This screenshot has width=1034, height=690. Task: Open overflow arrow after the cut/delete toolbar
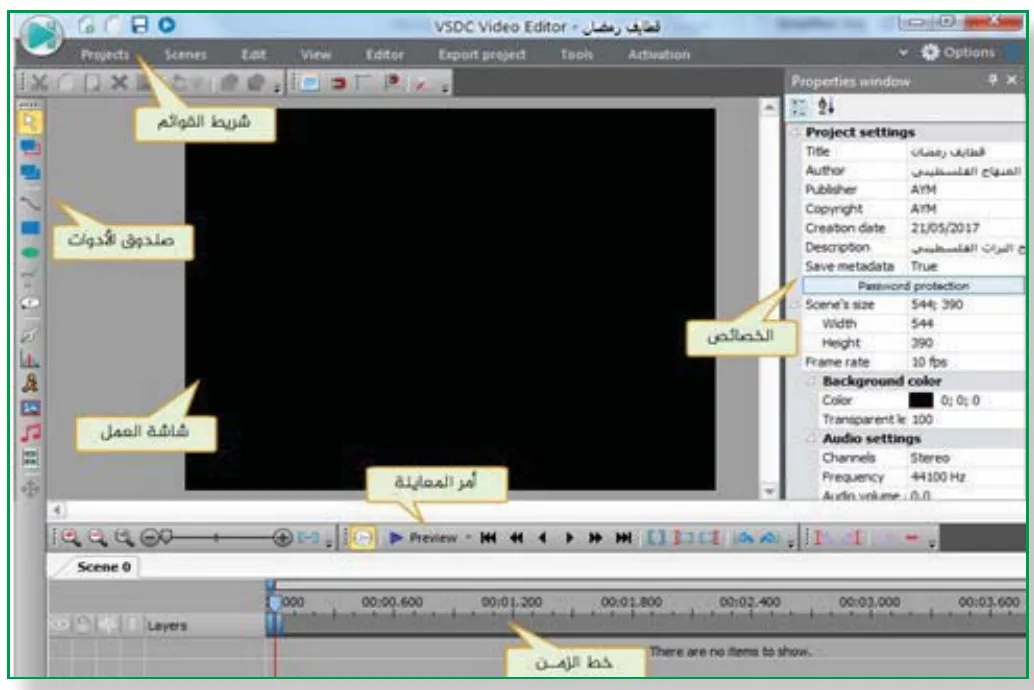tap(277, 87)
